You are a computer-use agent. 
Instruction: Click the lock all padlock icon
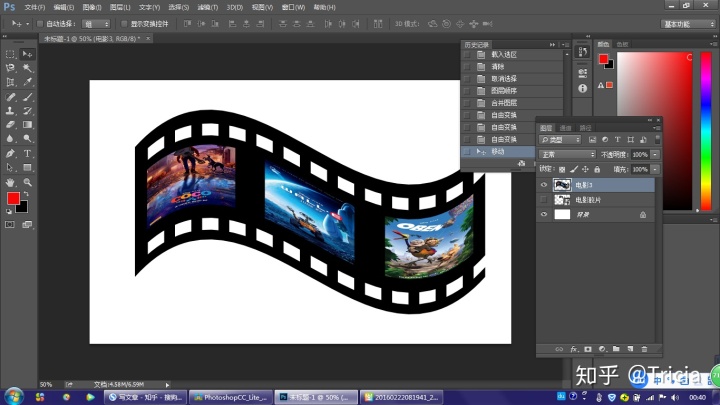(x=597, y=169)
